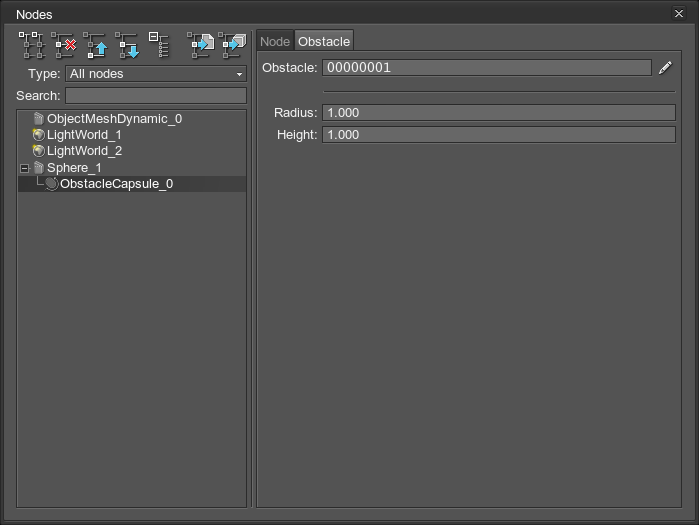Select LightWorld_2 in the node list
Viewport: 699px width, 525px height.
click(x=84, y=151)
